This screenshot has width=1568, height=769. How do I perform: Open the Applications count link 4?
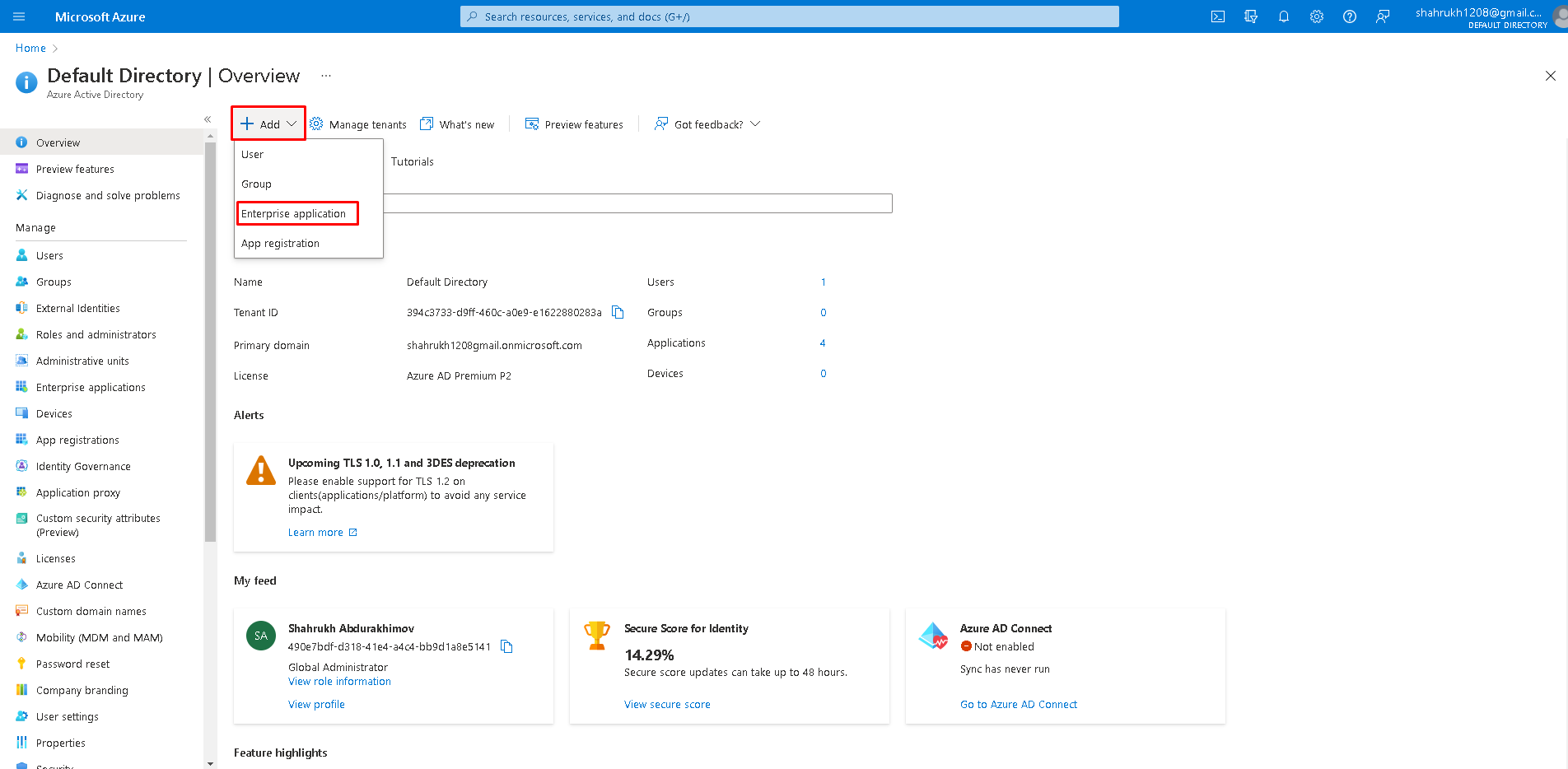823,343
